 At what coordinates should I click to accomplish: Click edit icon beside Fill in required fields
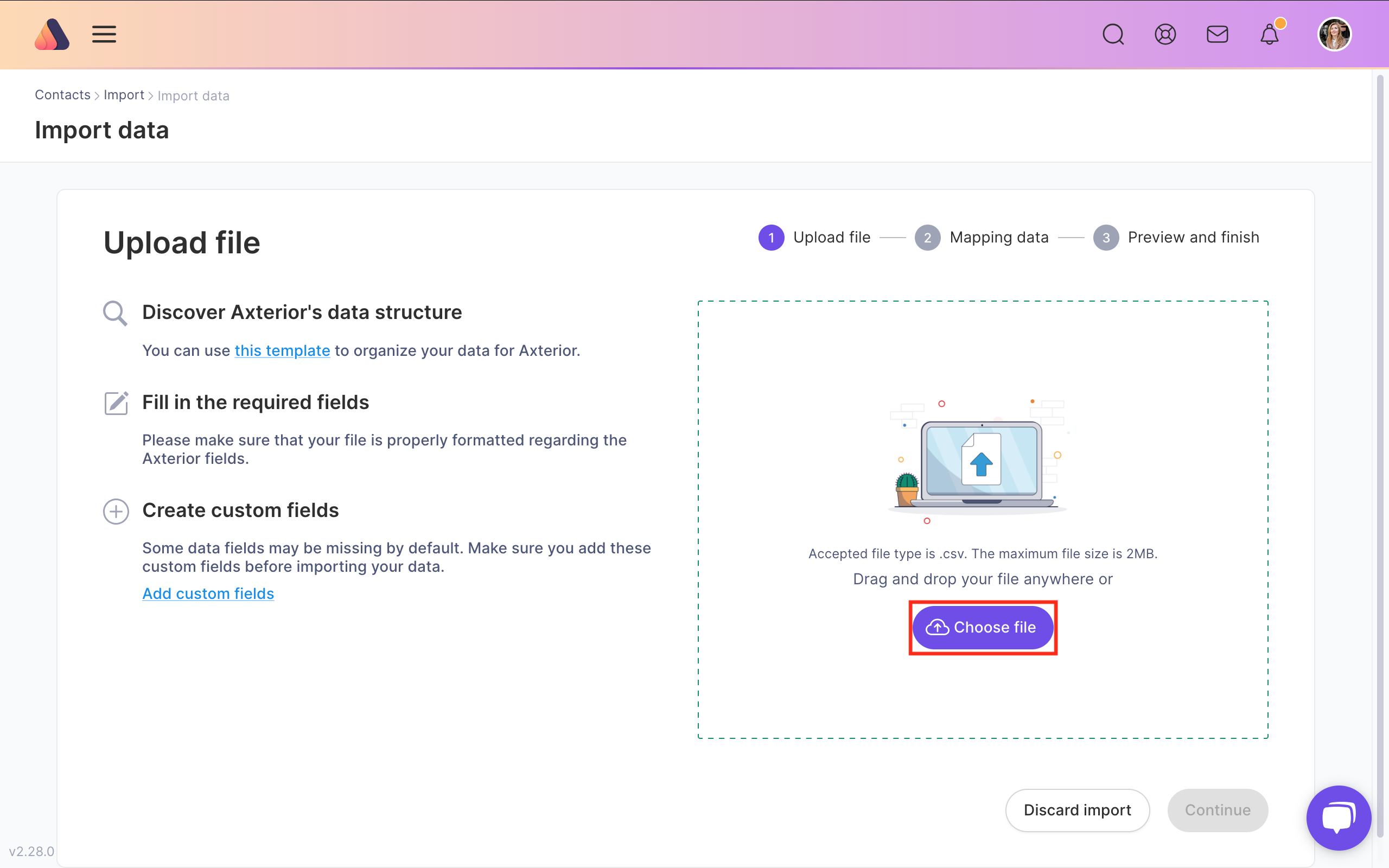click(116, 403)
